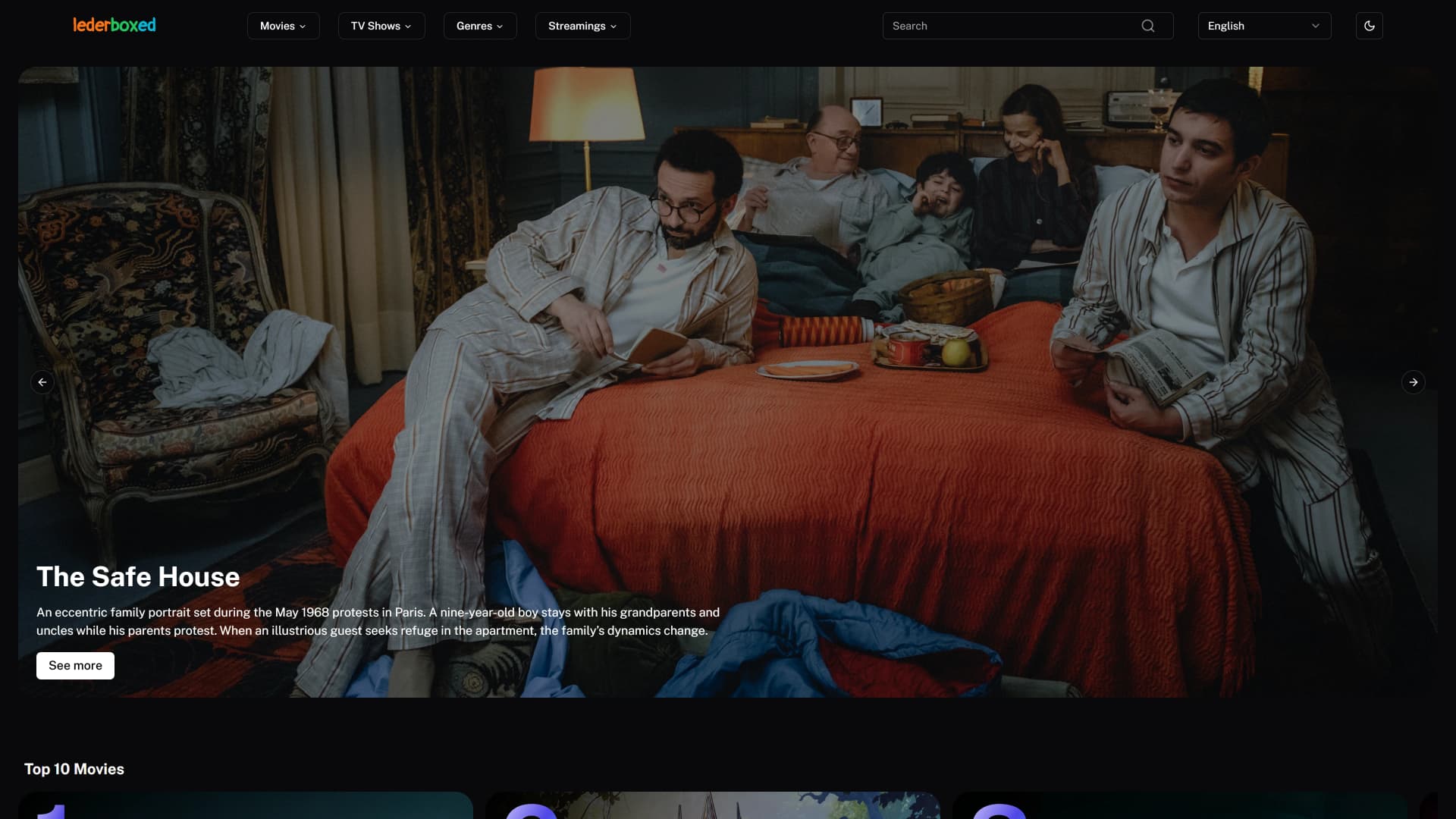Click the search magnifier icon

1147,26
